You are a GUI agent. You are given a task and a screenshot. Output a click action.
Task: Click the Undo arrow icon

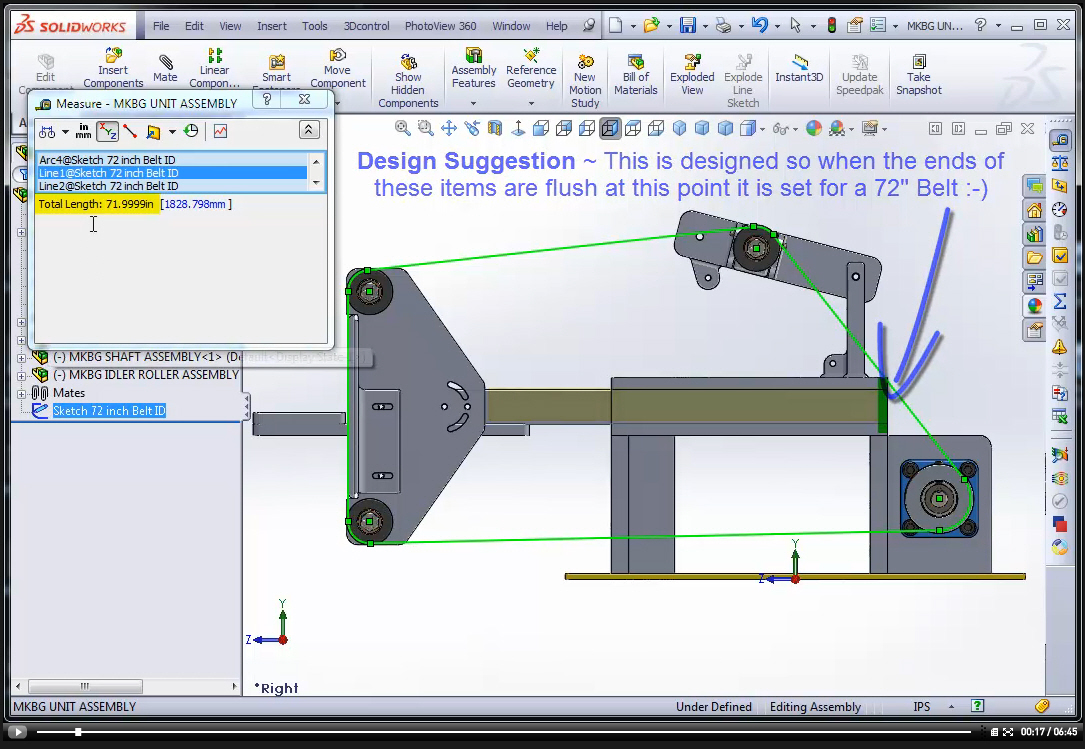[759, 26]
